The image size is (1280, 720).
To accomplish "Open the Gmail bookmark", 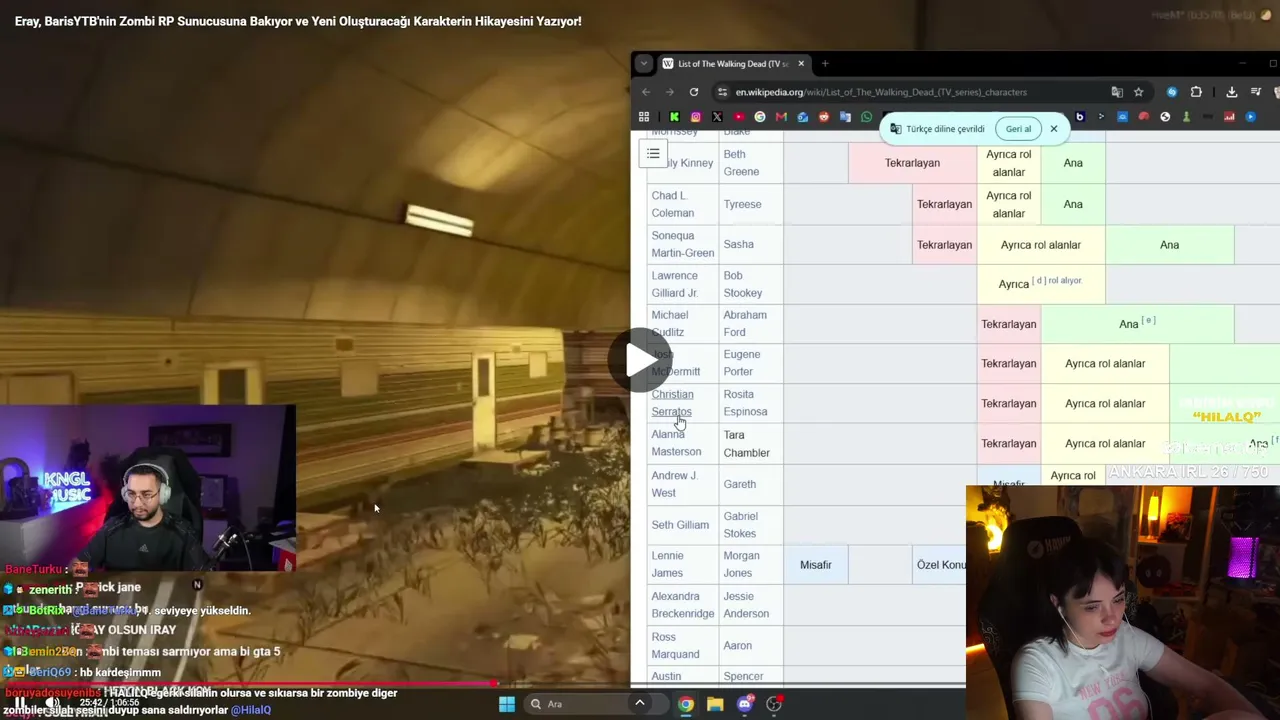I will click(x=781, y=117).
